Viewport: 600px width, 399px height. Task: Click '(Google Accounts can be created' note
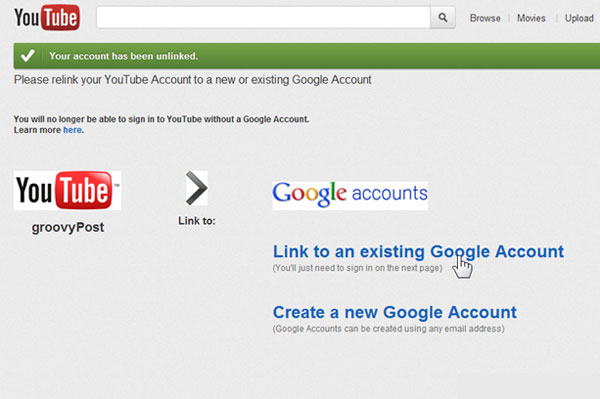click(x=388, y=329)
